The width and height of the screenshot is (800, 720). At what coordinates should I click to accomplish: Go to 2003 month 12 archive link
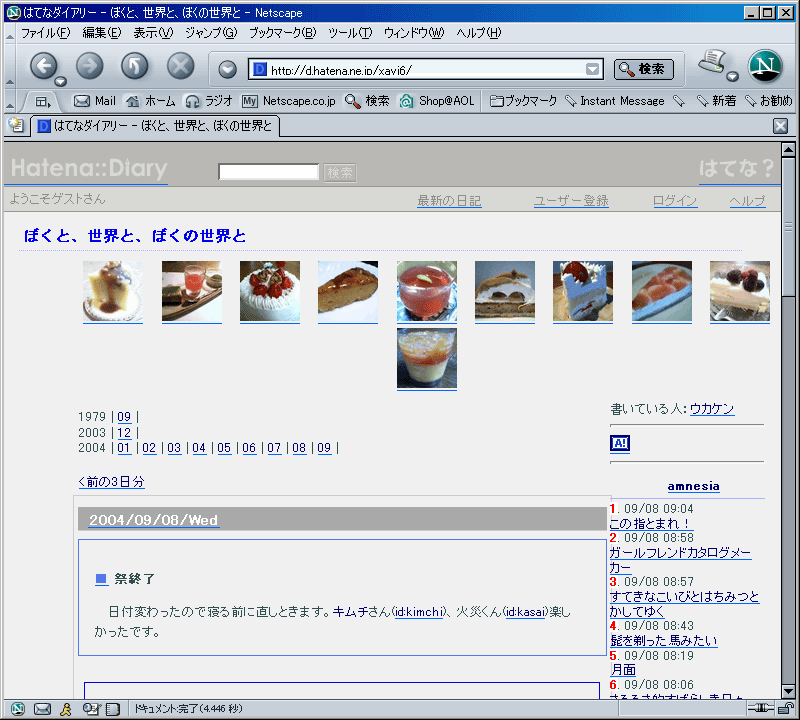pos(124,433)
